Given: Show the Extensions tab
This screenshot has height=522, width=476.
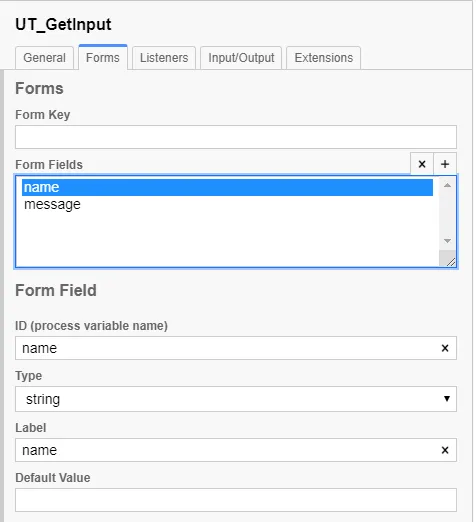Looking at the screenshot, I should [x=323, y=58].
